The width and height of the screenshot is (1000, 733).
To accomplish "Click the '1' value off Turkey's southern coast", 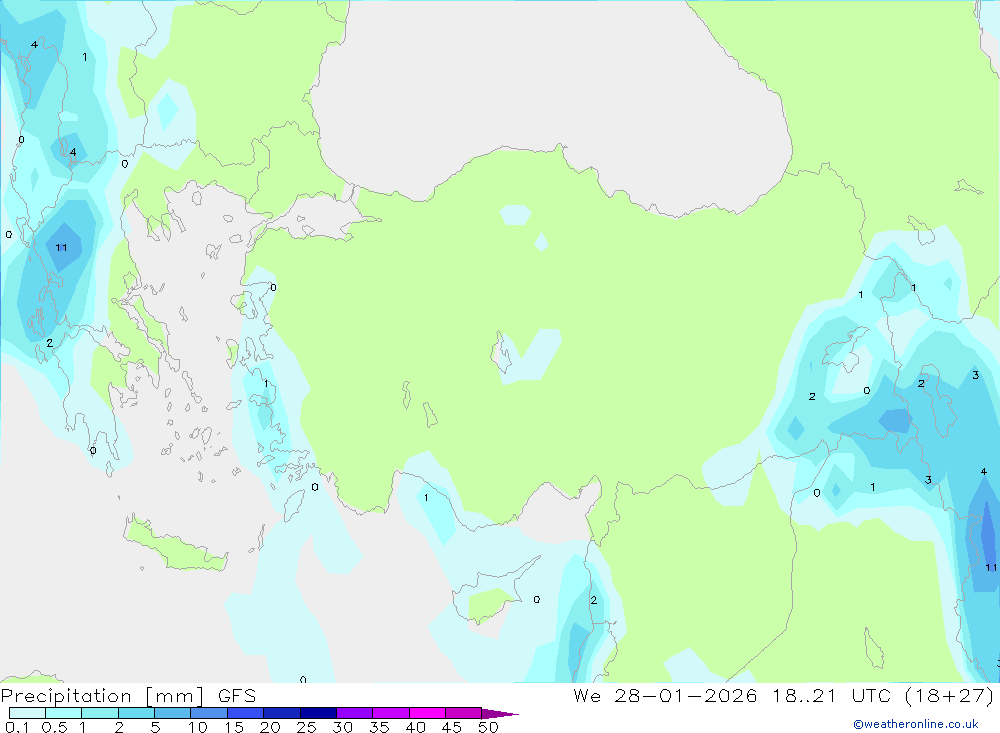I will coord(426,498).
